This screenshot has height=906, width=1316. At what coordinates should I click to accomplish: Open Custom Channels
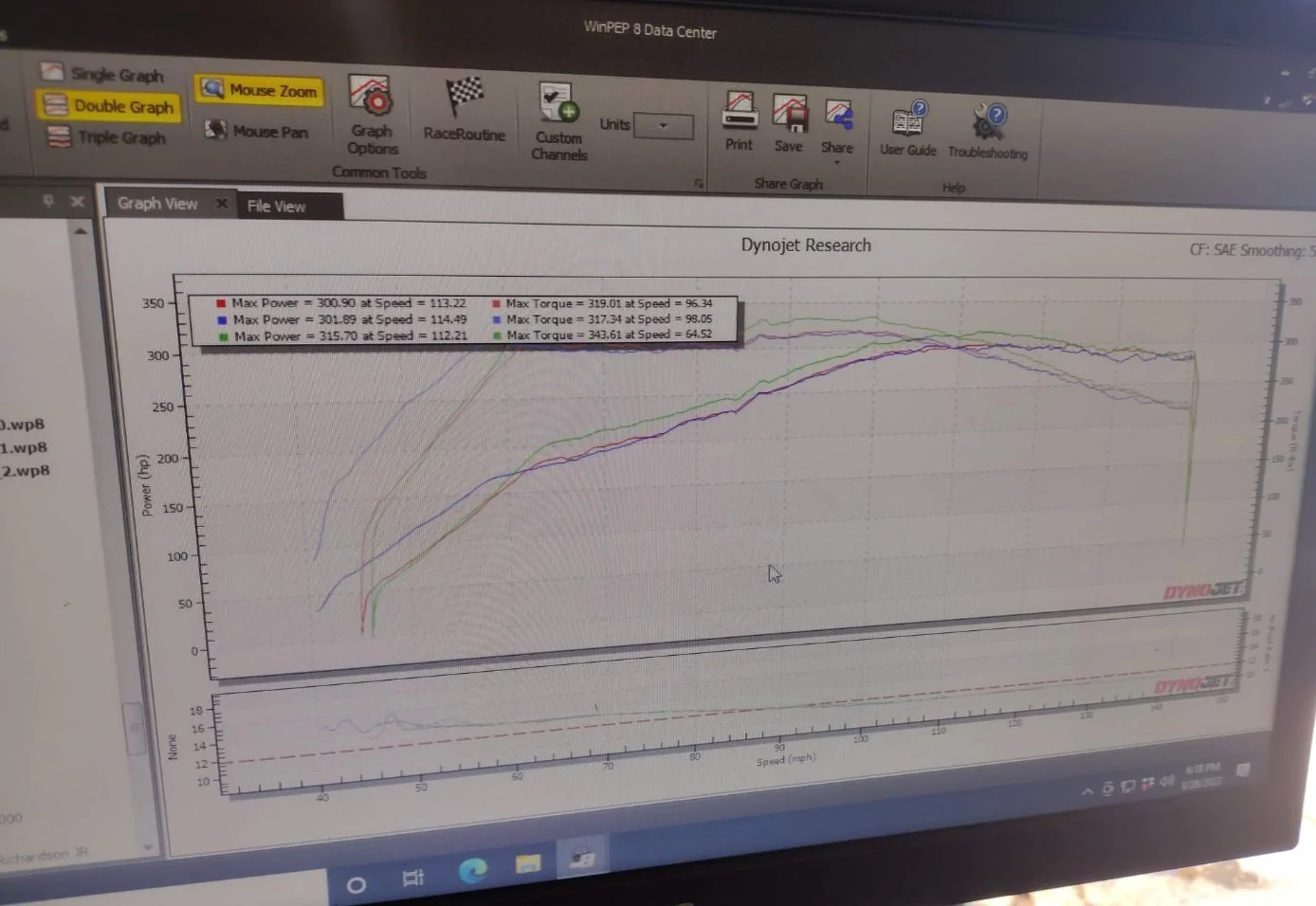tap(558, 122)
